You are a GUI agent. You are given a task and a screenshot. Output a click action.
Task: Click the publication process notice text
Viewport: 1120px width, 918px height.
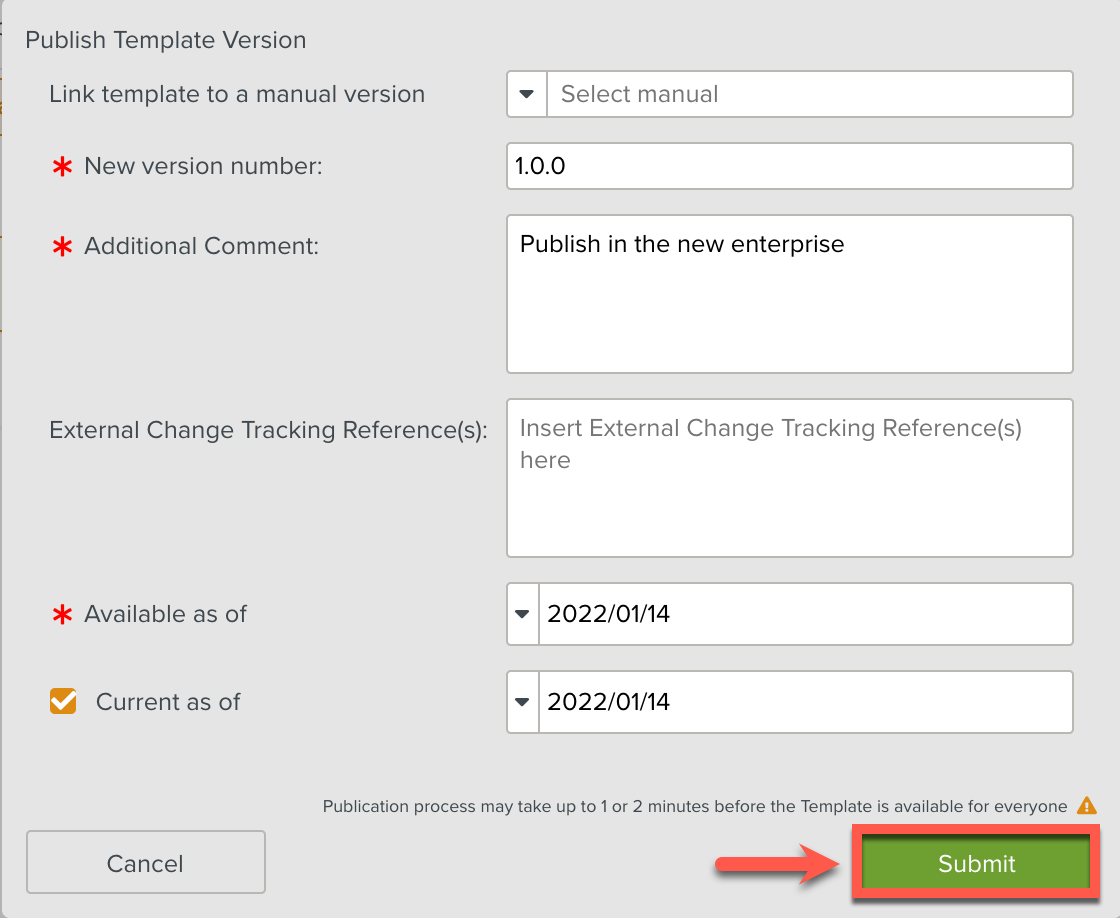pos(695,806)
